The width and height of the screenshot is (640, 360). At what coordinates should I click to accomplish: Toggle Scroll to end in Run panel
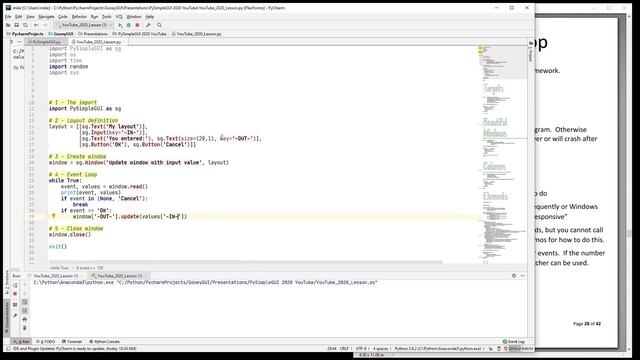click(24, 311)
